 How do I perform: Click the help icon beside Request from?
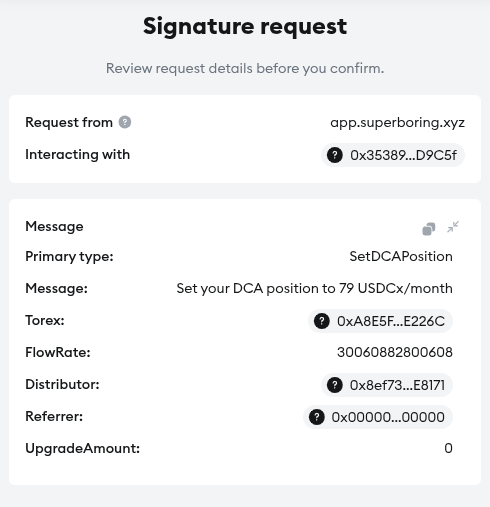click(125, 122)
